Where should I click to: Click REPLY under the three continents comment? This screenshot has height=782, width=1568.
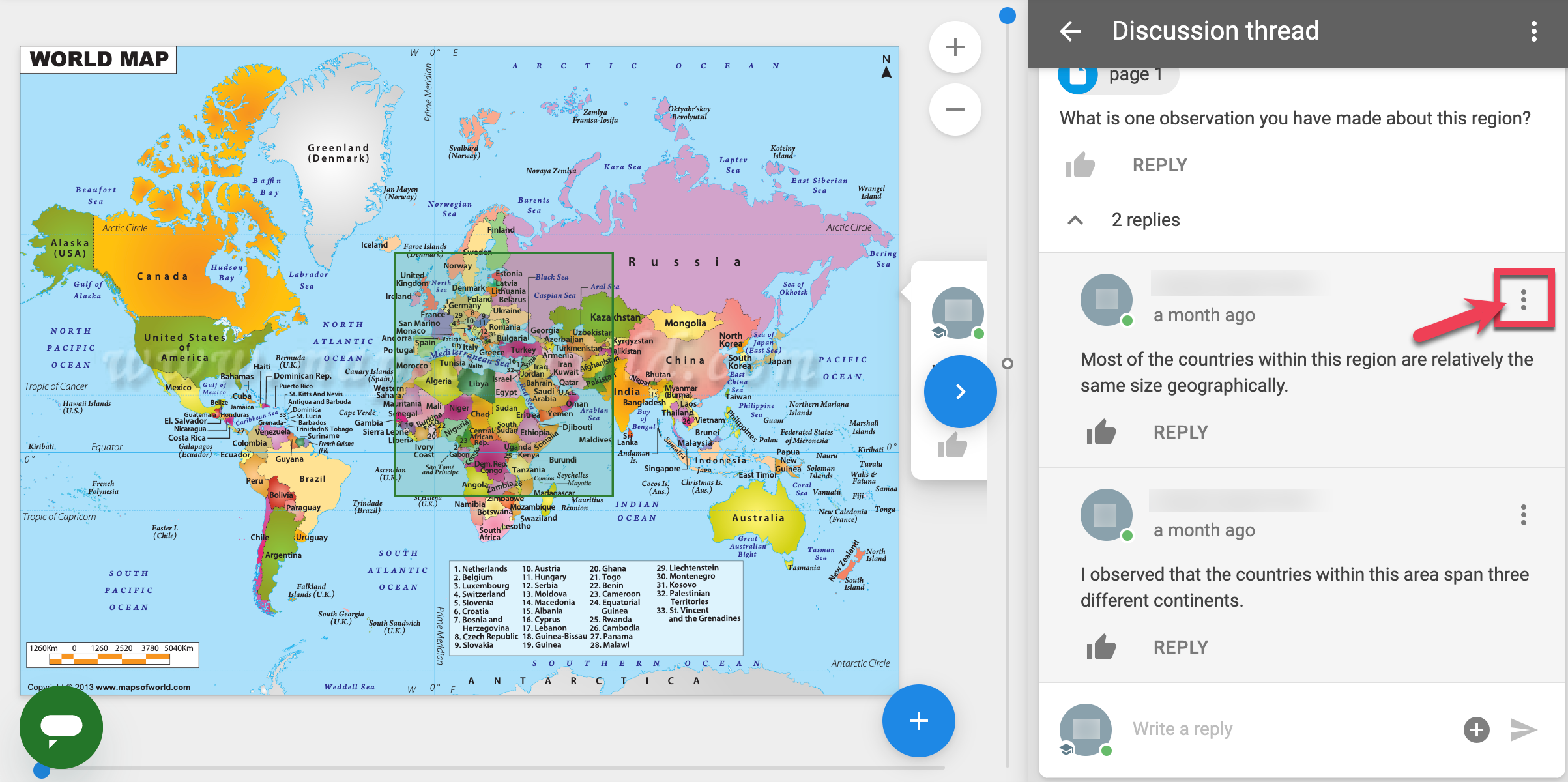[x=1180, y=647]
